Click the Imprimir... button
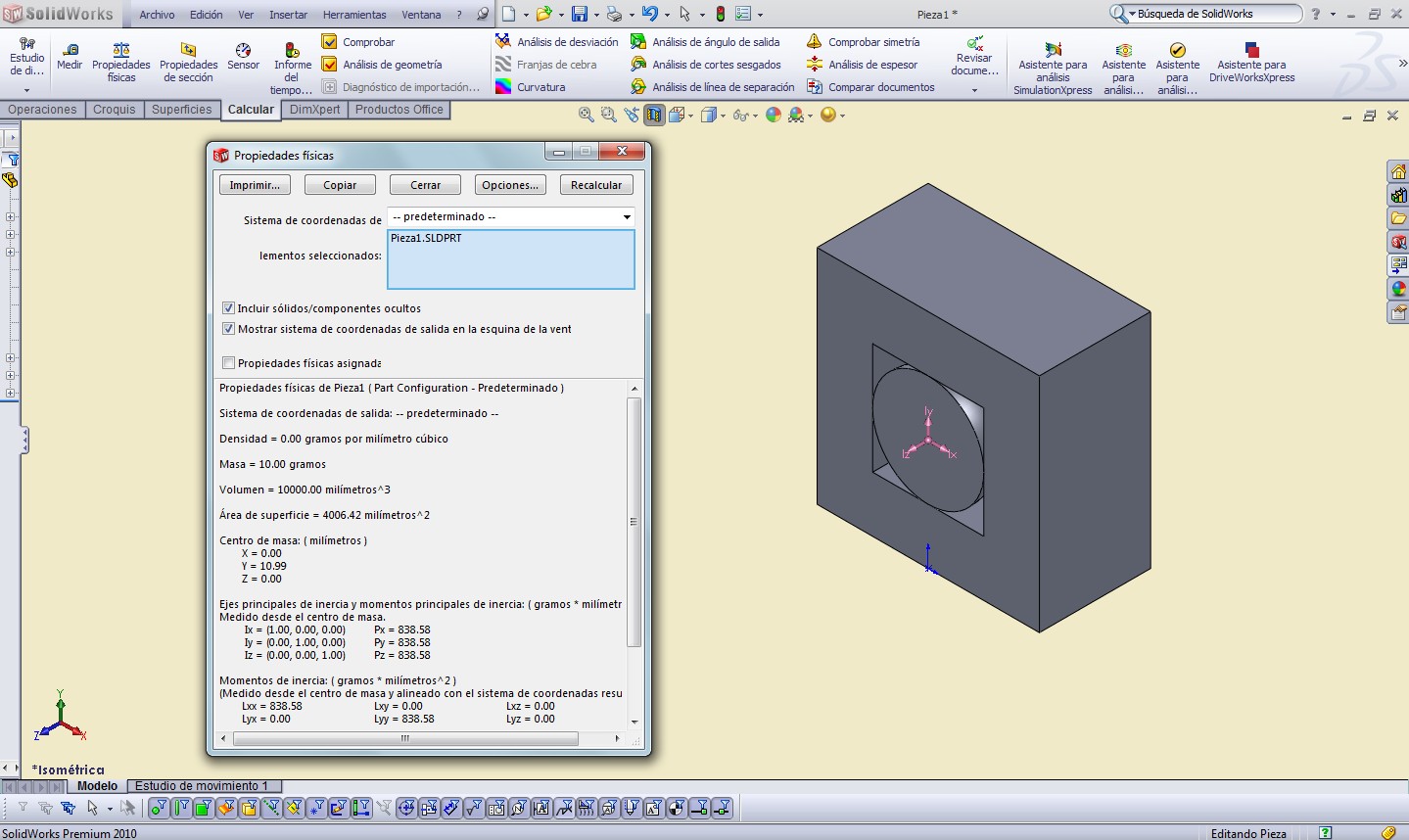This screenshot has width=1409, height=840. (x=255, y=185)
